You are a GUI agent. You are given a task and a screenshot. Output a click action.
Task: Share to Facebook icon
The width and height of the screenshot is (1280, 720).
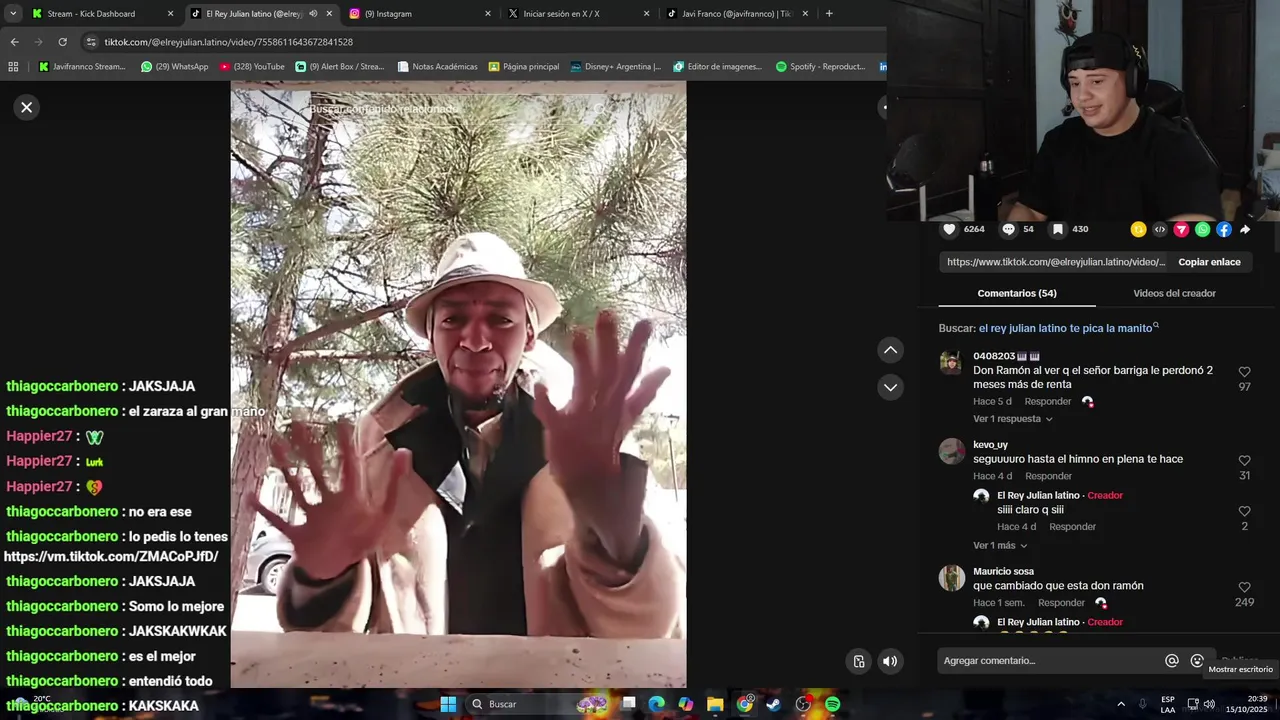coord(1223,229)
